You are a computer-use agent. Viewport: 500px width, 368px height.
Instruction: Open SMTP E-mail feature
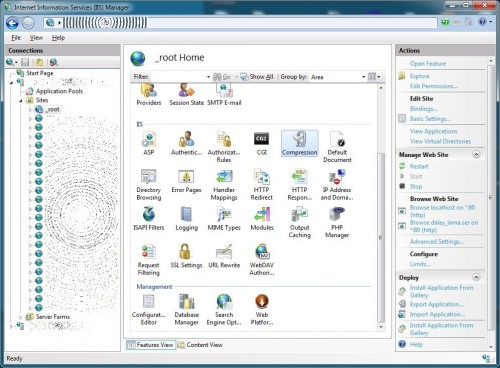coord(224,95)
